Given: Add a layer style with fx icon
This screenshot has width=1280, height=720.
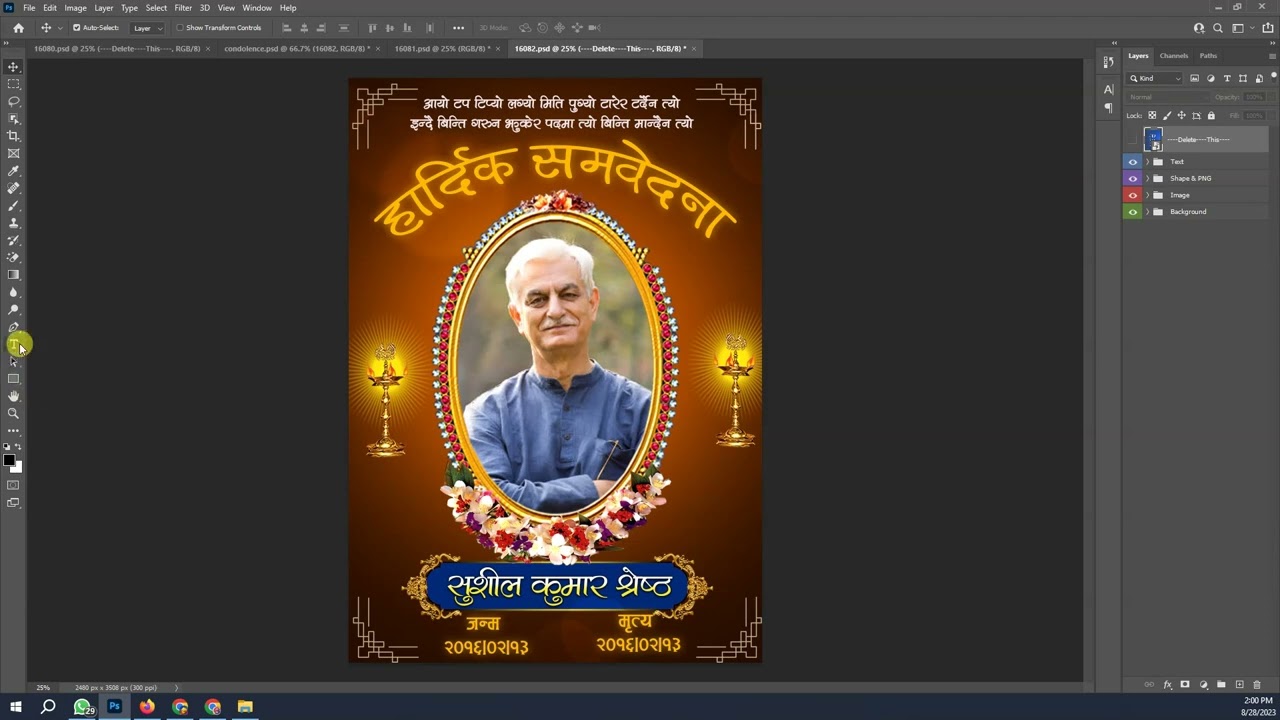Looking at the screenshot, I should [1167, 685].
